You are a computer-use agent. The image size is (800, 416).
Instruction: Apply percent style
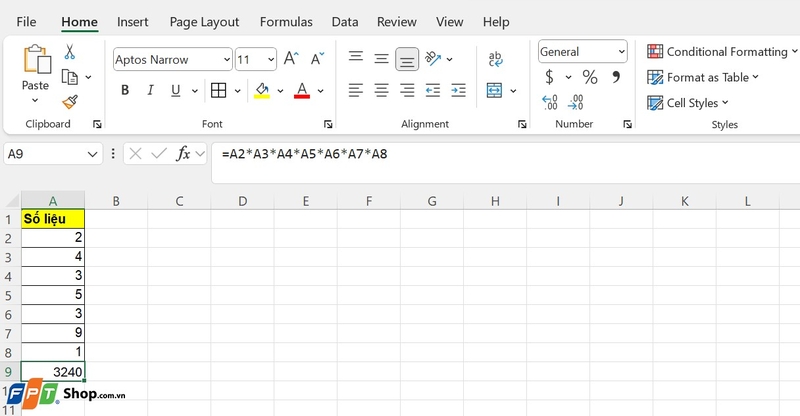pos(590,77)
